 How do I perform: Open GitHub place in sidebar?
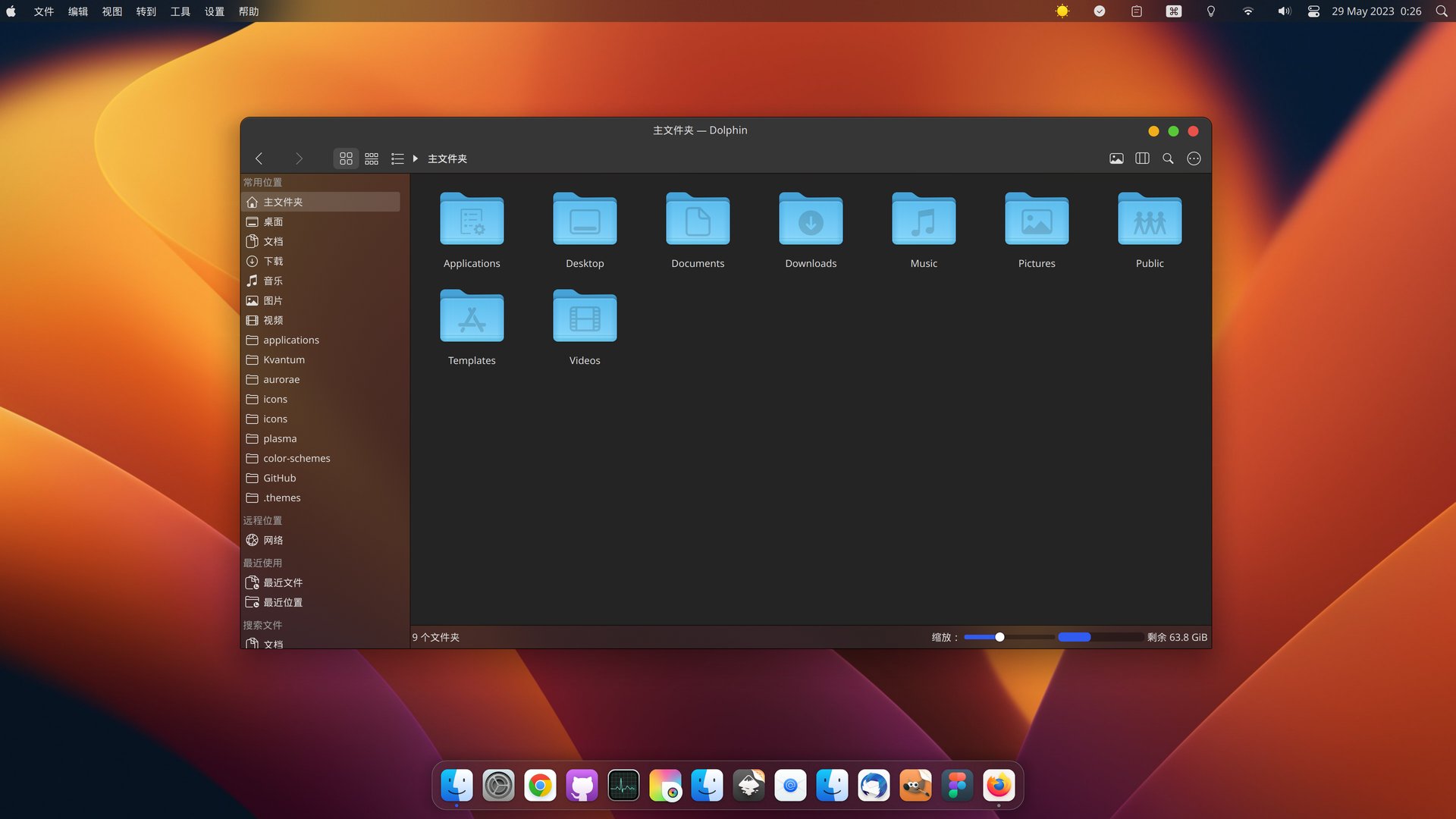(x=279, y=478)
